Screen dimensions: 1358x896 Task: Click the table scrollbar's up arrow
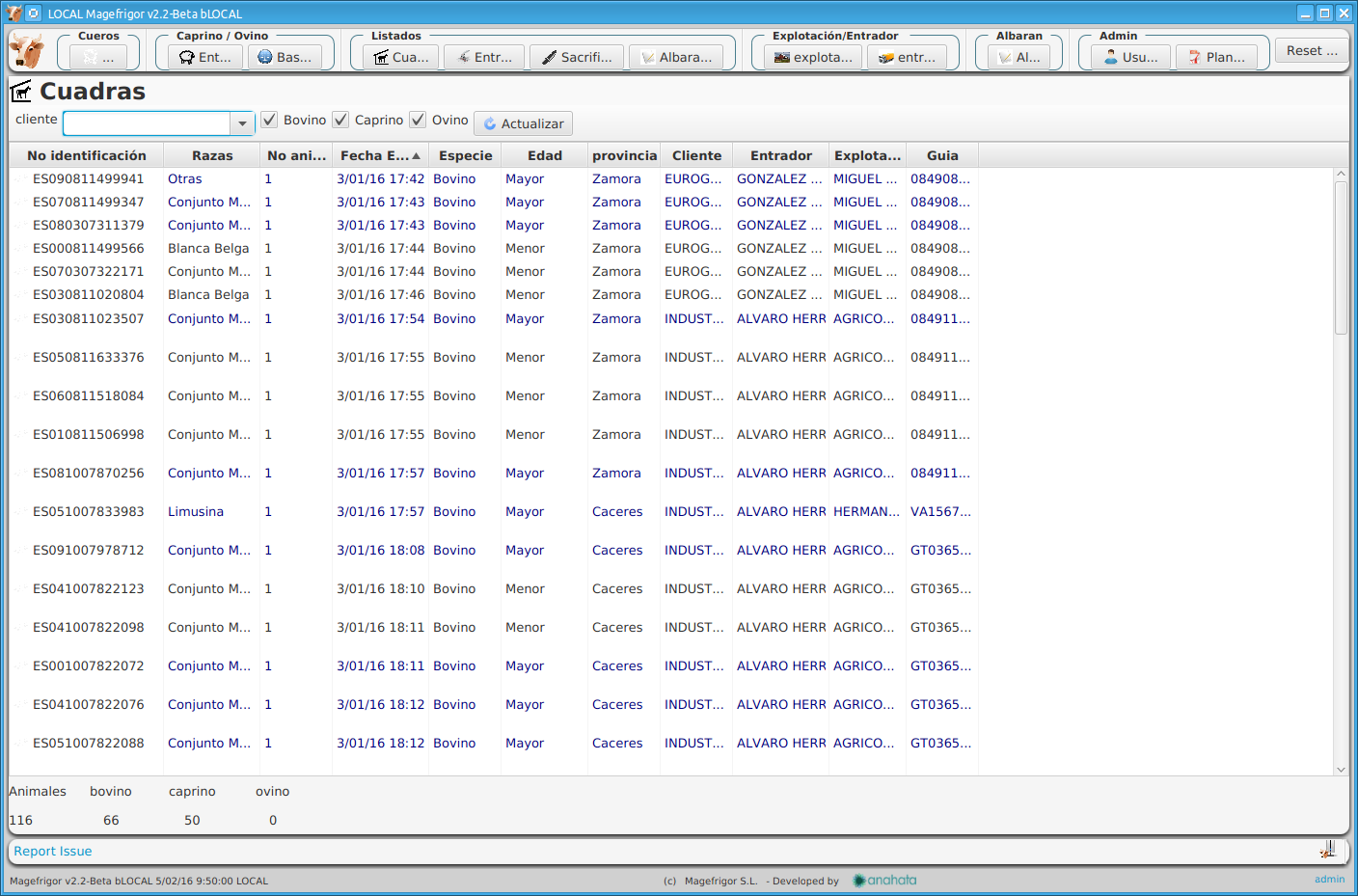click(x=1341, y=175)
